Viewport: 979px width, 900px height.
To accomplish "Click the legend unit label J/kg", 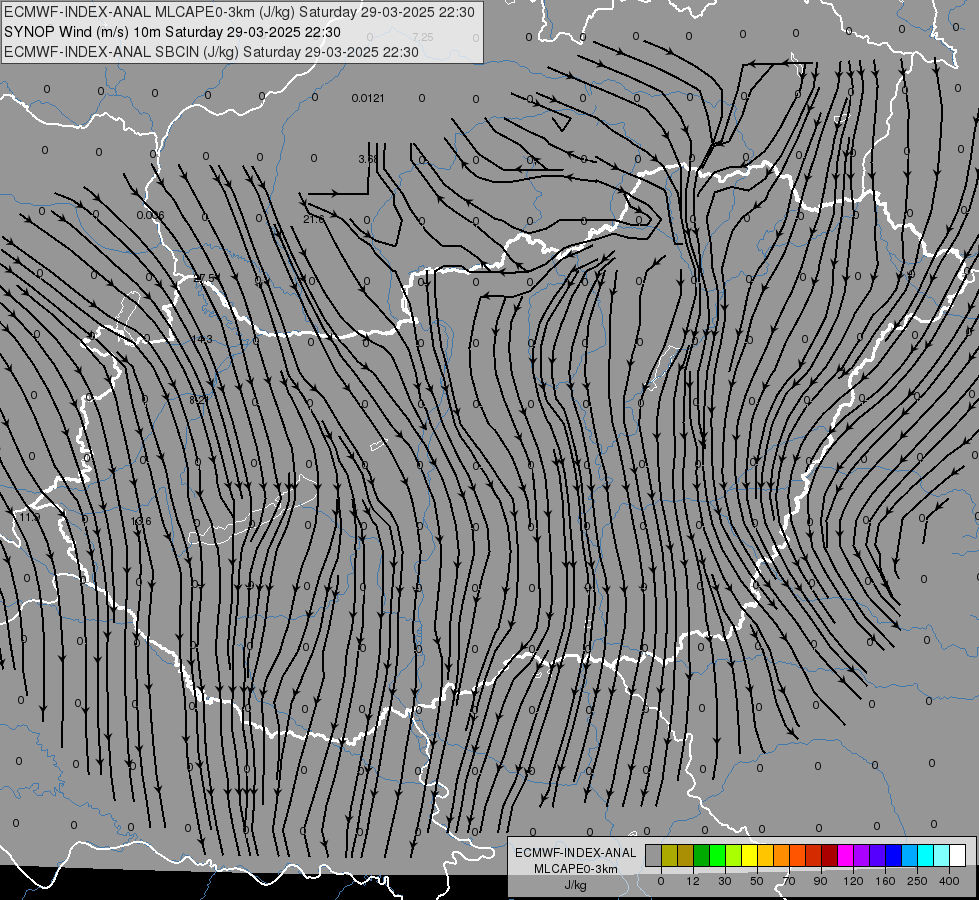I will coord(575,885).
